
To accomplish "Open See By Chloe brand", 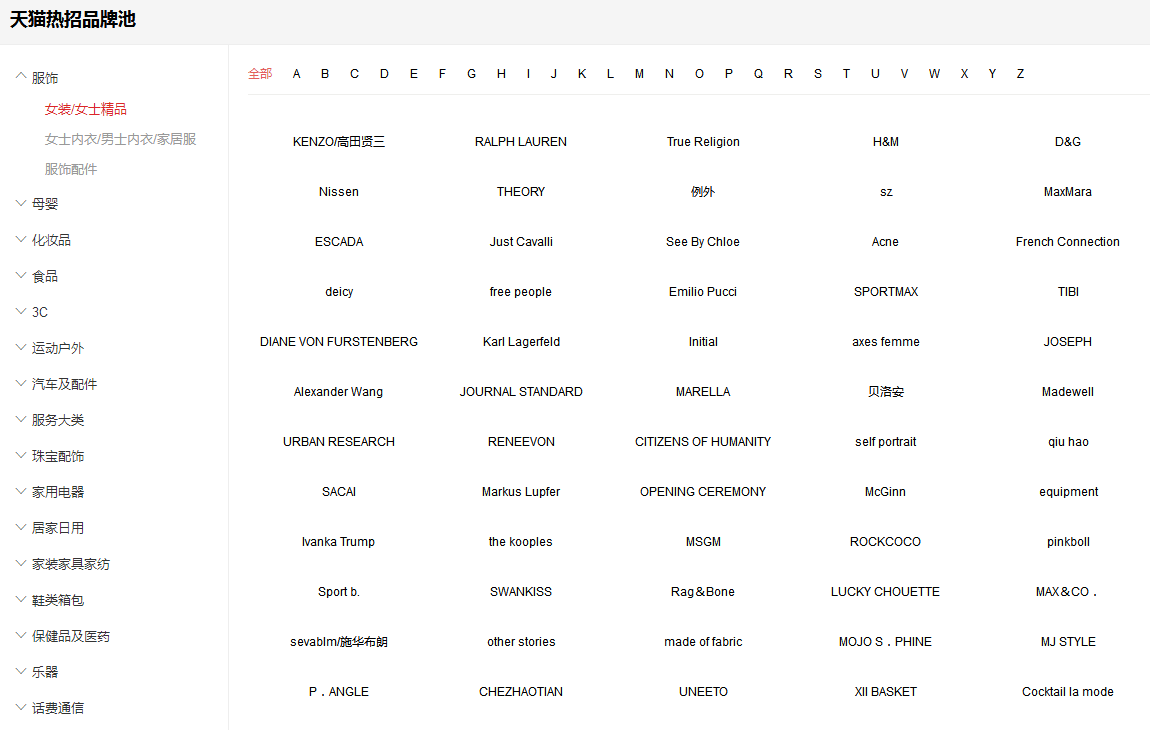I will pyautogui.click(x=703, y=241).
